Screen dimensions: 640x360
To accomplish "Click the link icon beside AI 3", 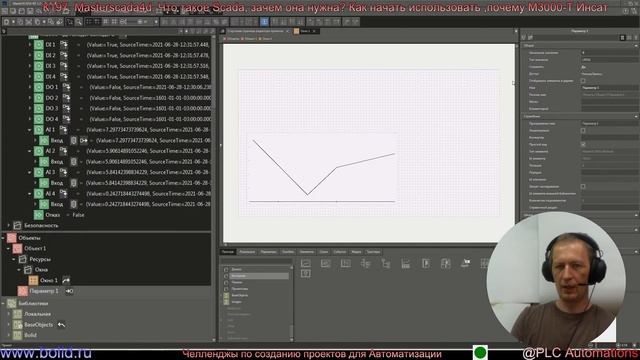I will [x=64, y=172].
